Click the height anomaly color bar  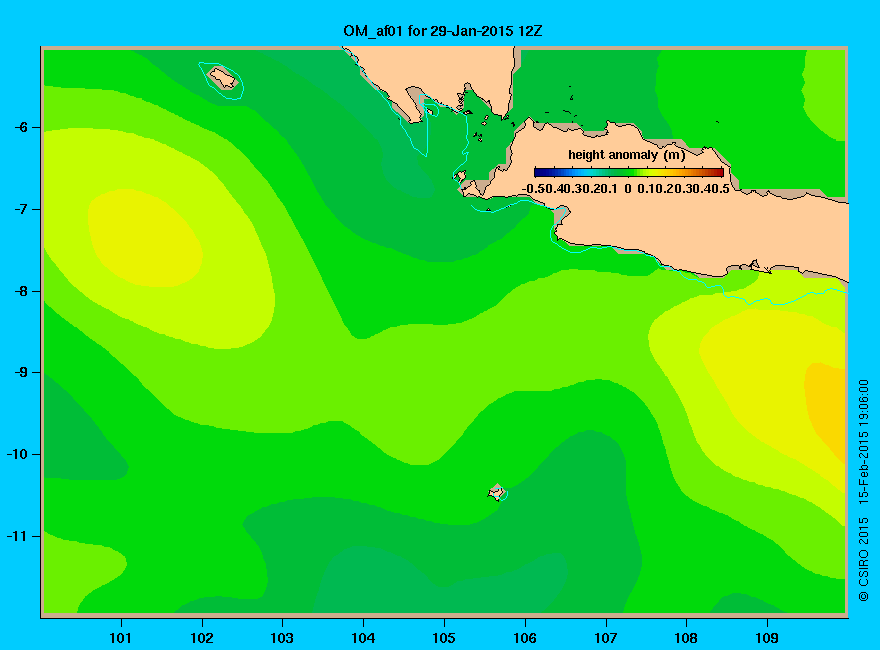tap(629, 172)
